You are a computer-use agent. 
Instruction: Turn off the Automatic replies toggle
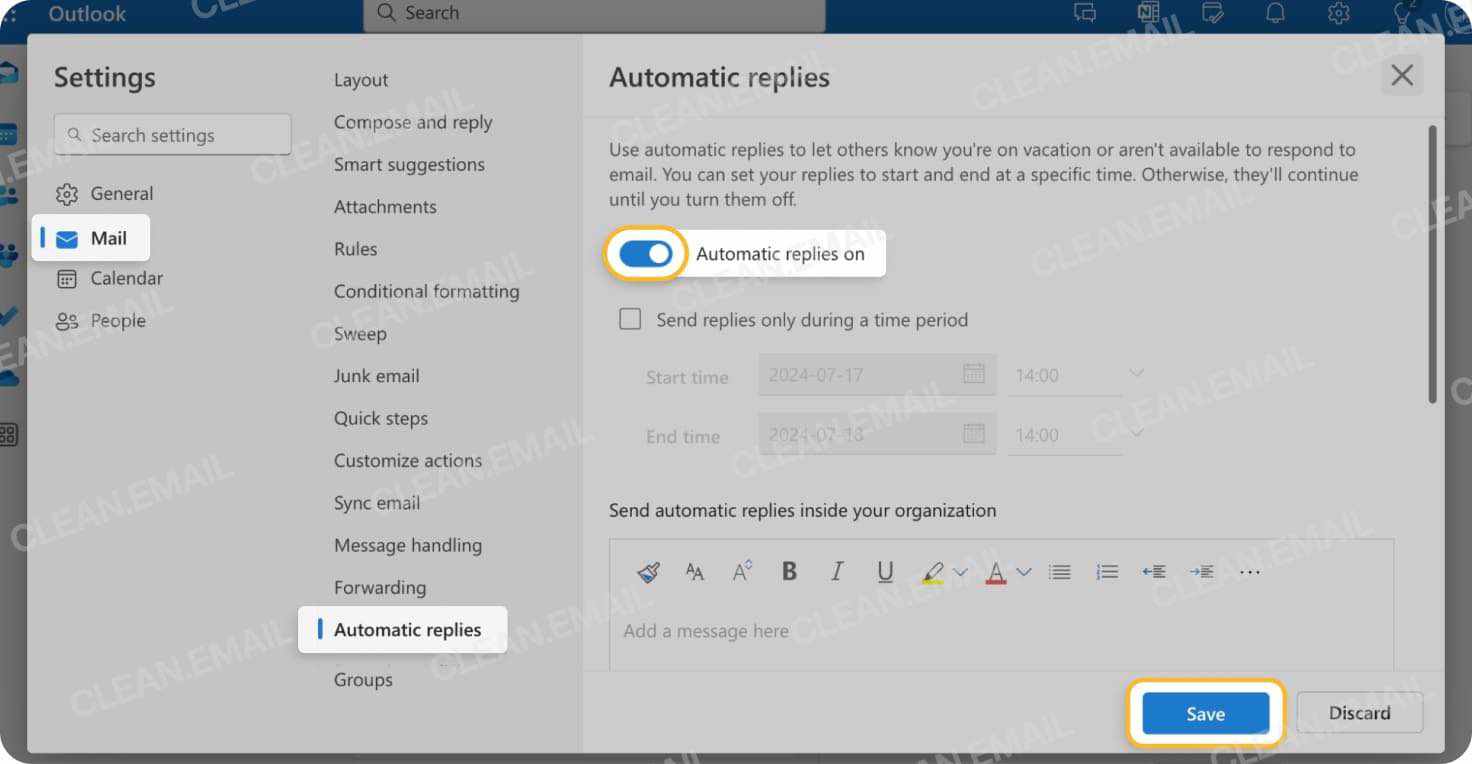[645, 254]
